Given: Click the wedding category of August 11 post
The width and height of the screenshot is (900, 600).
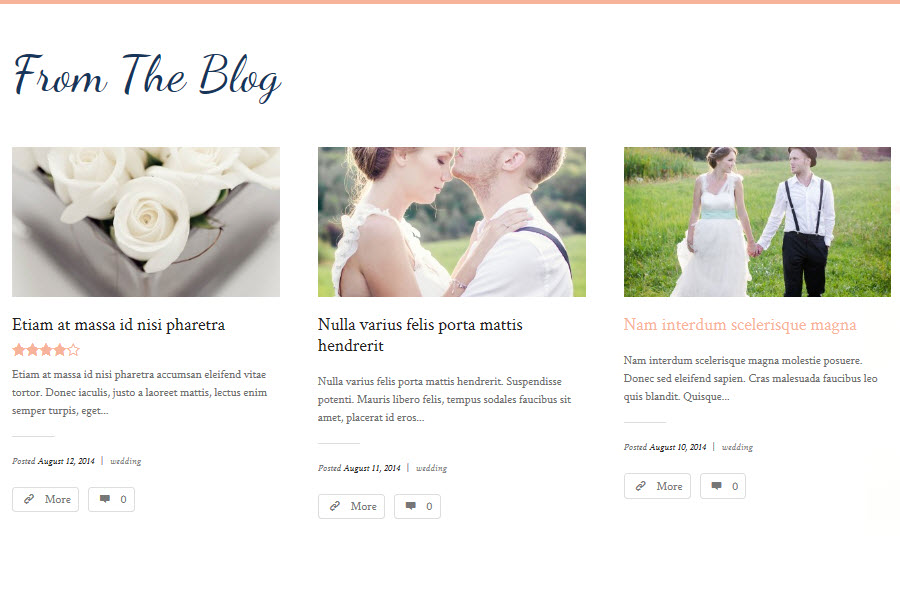Looking at the screenshot, I should (432, 468).
